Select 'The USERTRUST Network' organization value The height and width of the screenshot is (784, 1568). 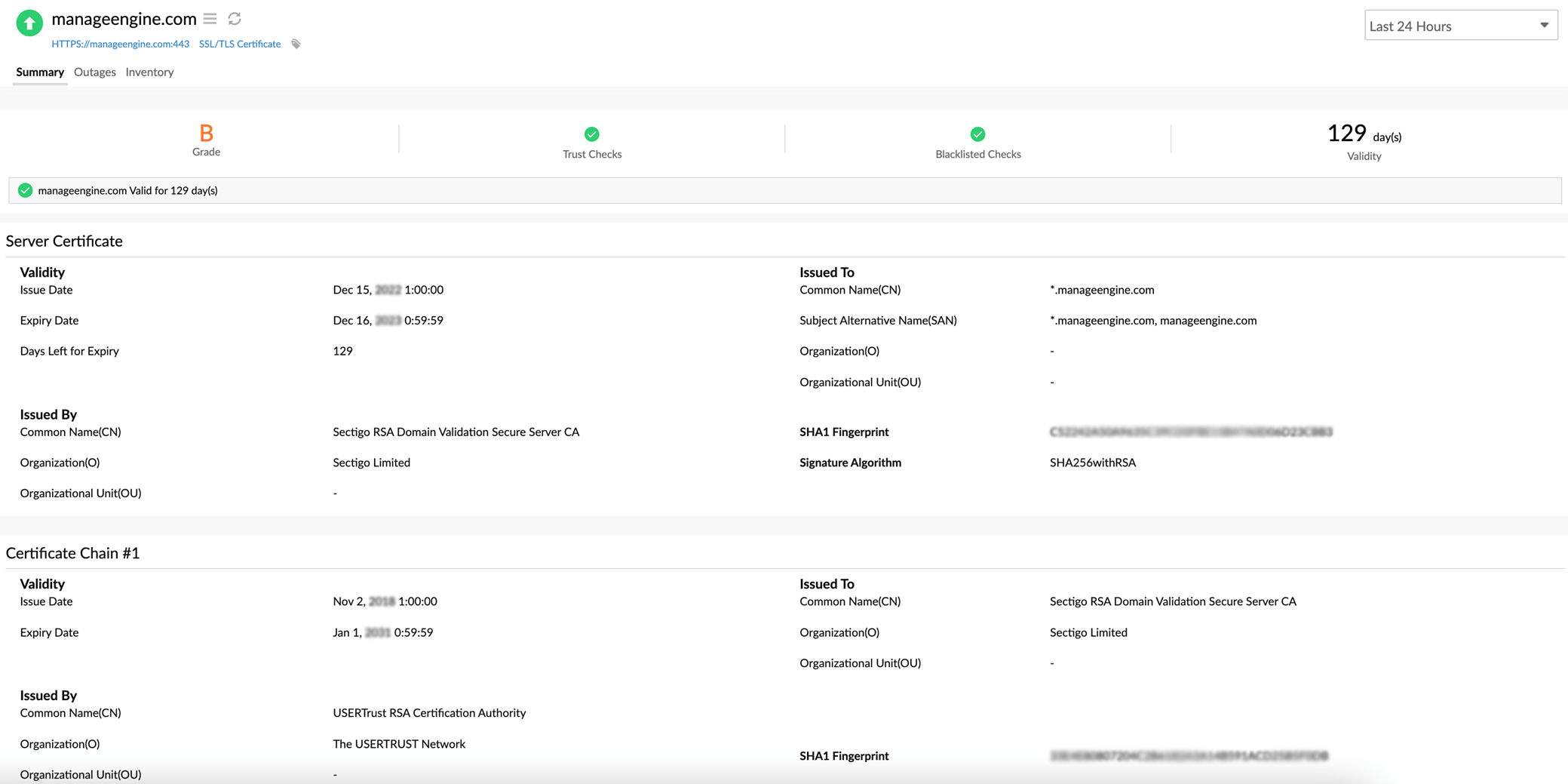pos(399,744)
